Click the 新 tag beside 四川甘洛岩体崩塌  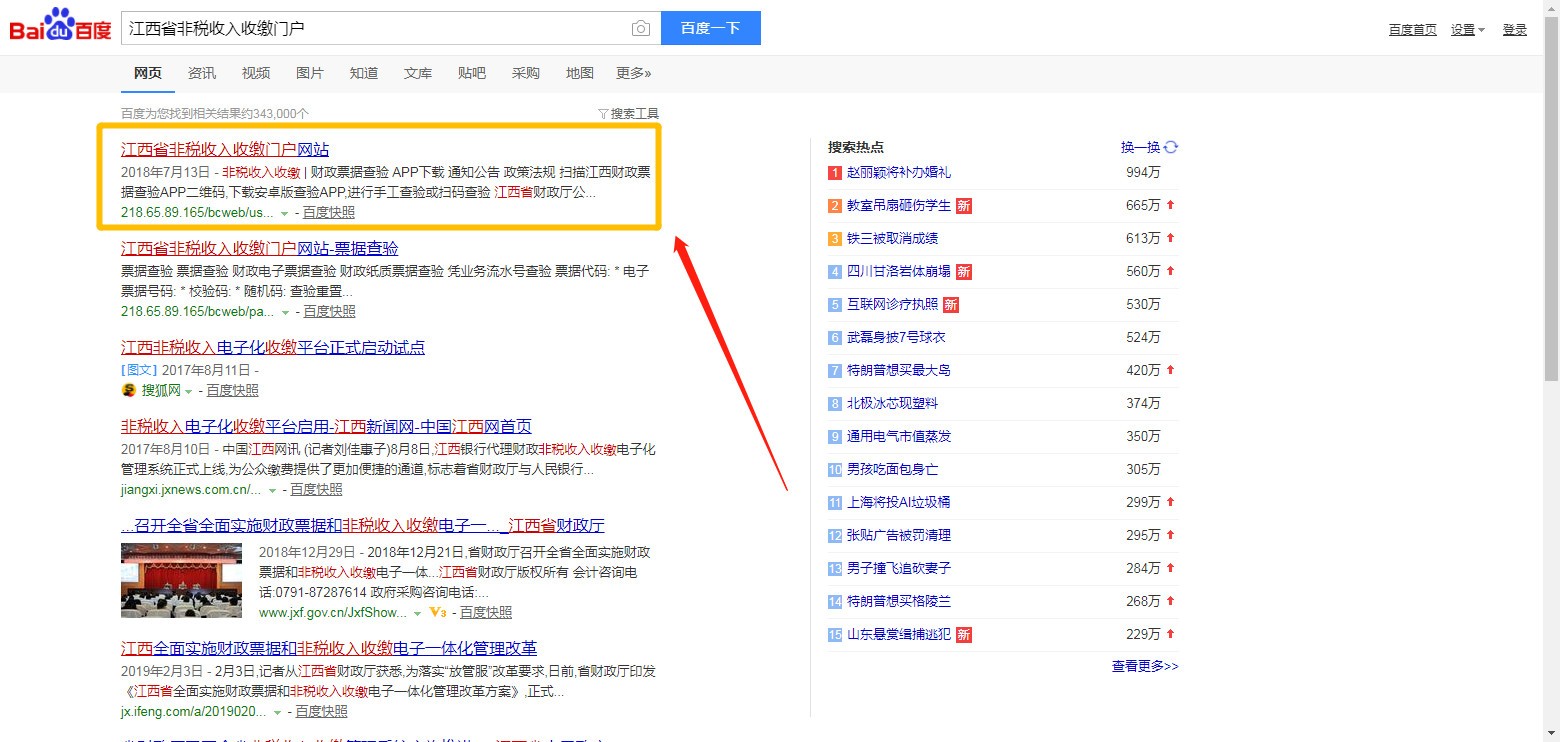click(x=964, y=272)
